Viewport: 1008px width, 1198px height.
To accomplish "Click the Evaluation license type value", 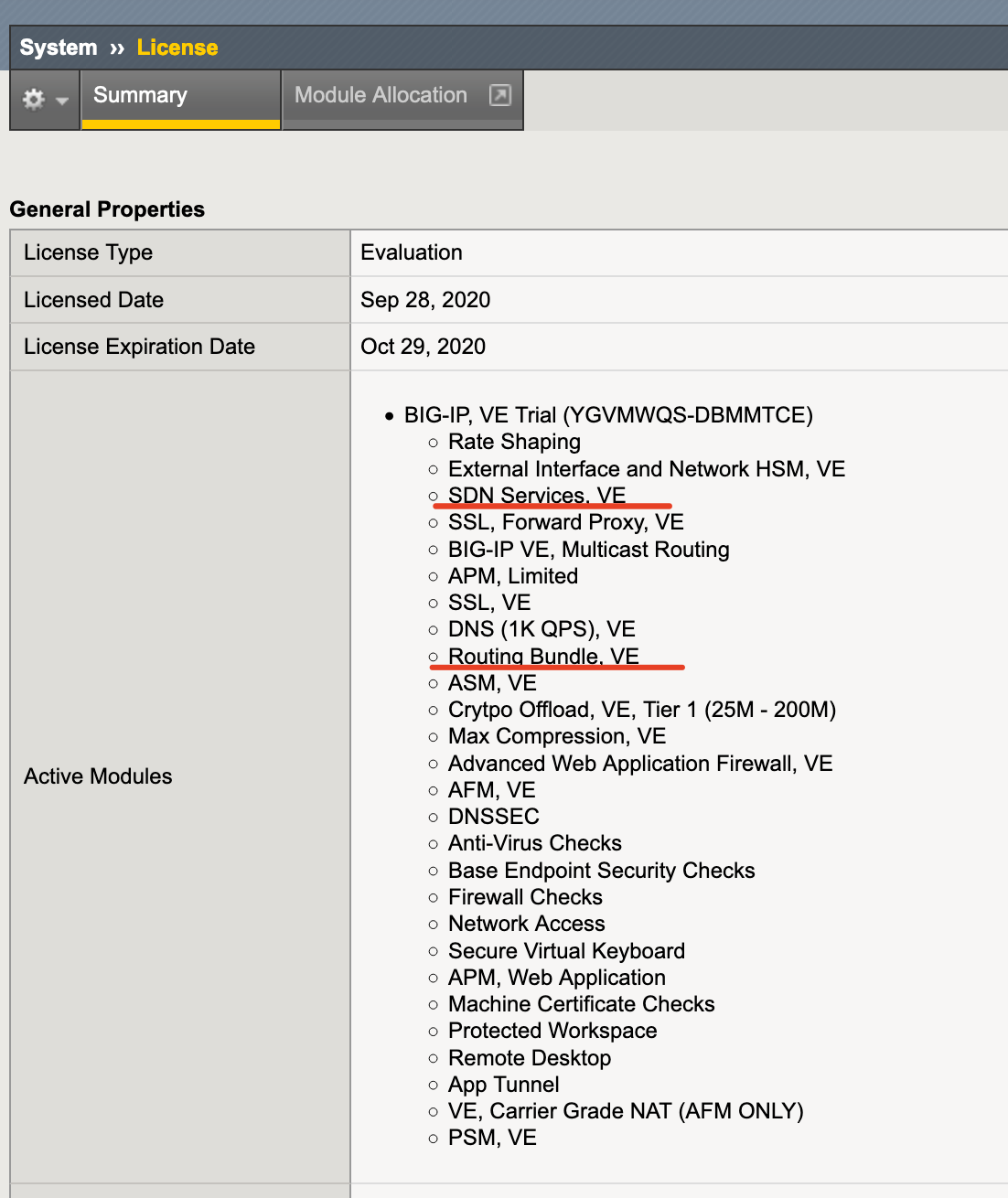I will click(x=412, y=252).
